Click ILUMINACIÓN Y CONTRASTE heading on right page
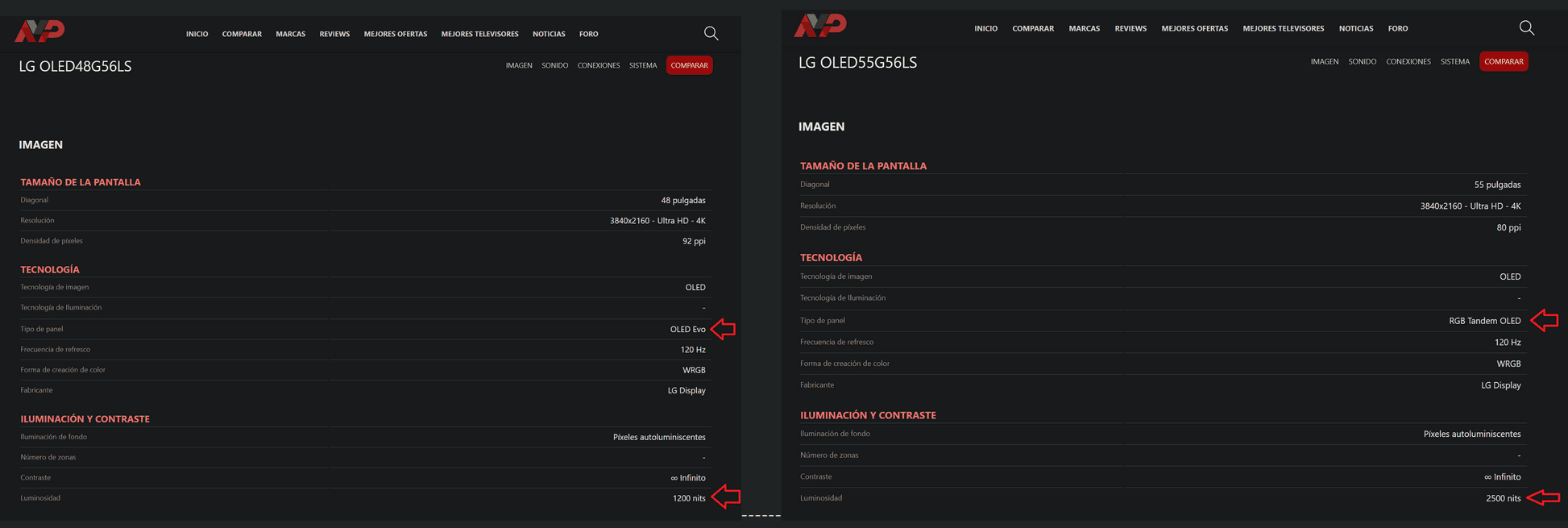 point(868,415)
